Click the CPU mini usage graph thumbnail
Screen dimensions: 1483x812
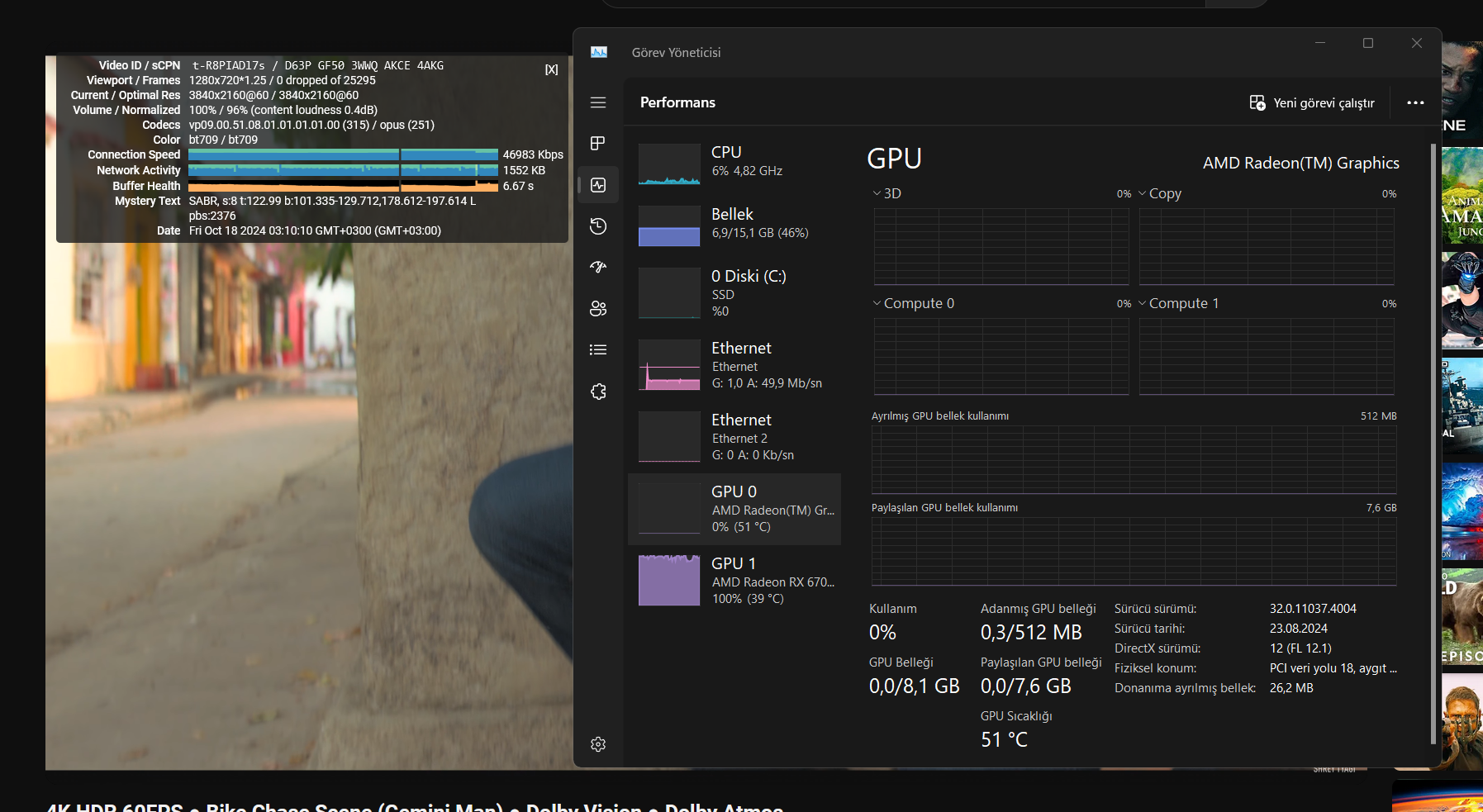pos(669,164)
